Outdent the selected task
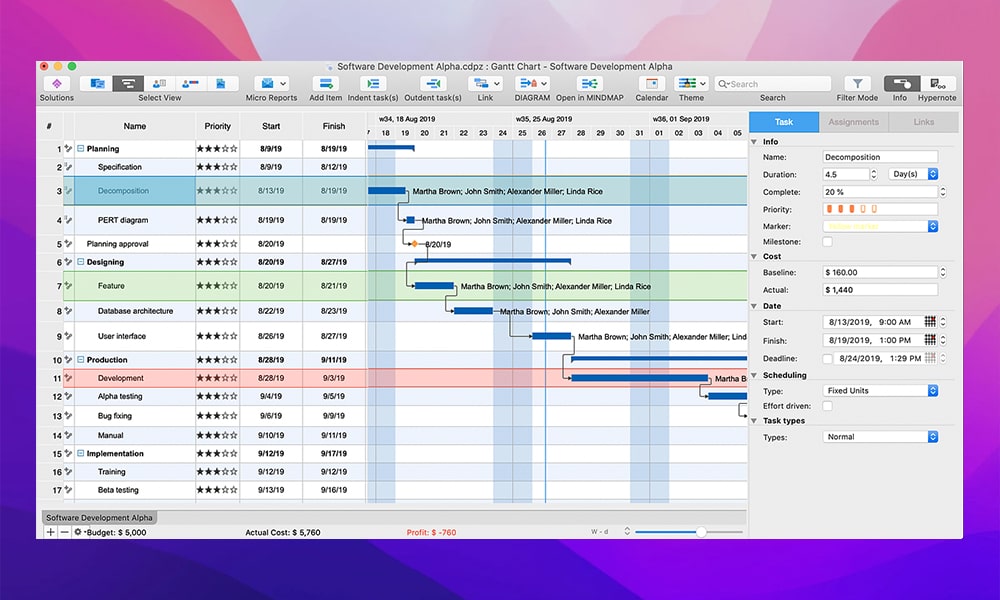This screenshot has width=1000, height=600. pyautogui.click(x=433, y=84)
